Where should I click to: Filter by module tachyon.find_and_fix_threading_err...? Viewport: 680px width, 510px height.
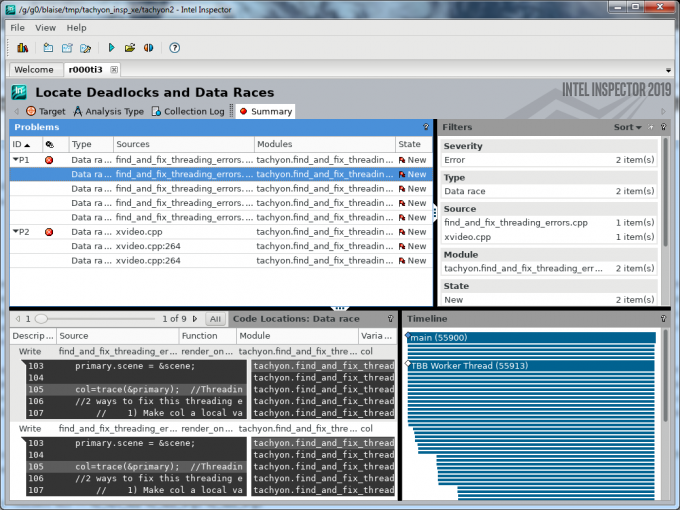(549, 268)
